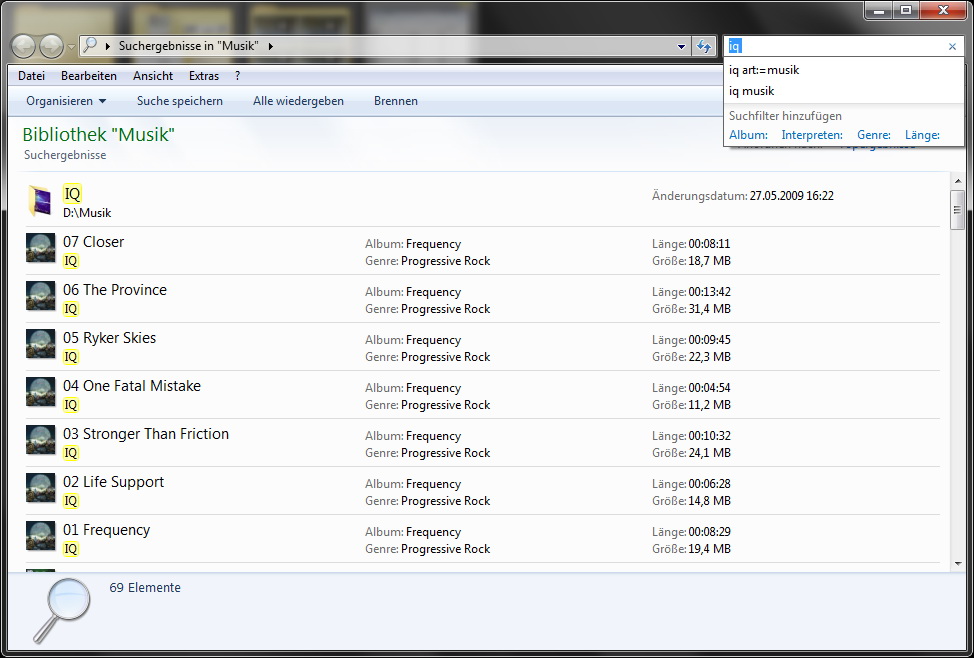
Task: Click Album Frequency value of 07 Closer
Action: tap(434, 244)
